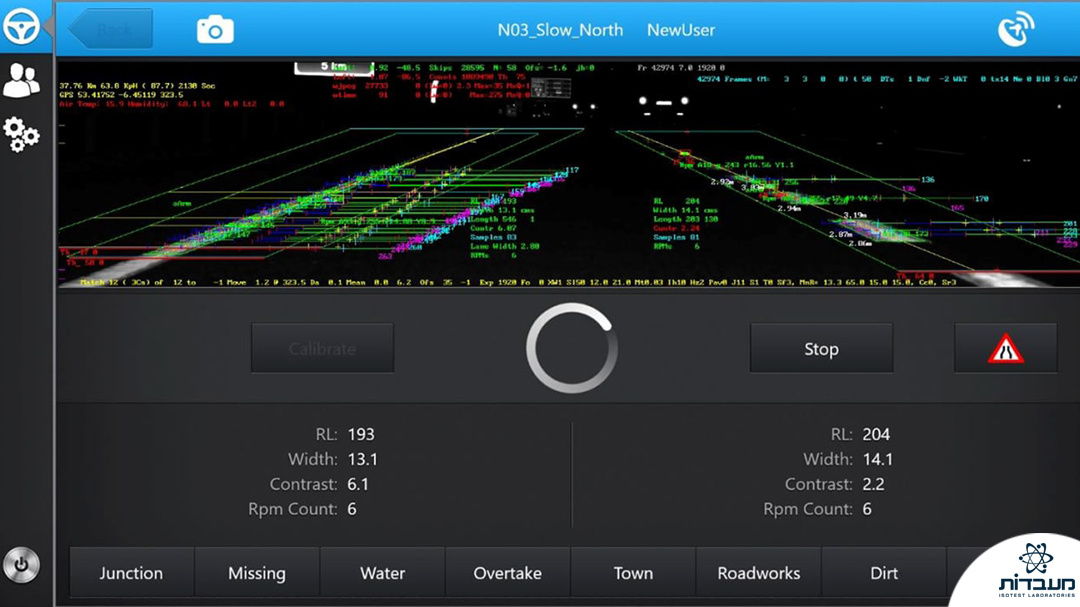The width and height of the screenshot is (1080, 607).
Task: Toggle the Water condition tag
Action: click(x=382, y=573)
